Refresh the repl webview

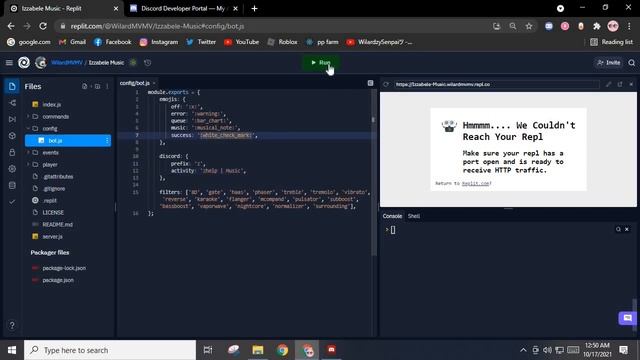(386, 84)
